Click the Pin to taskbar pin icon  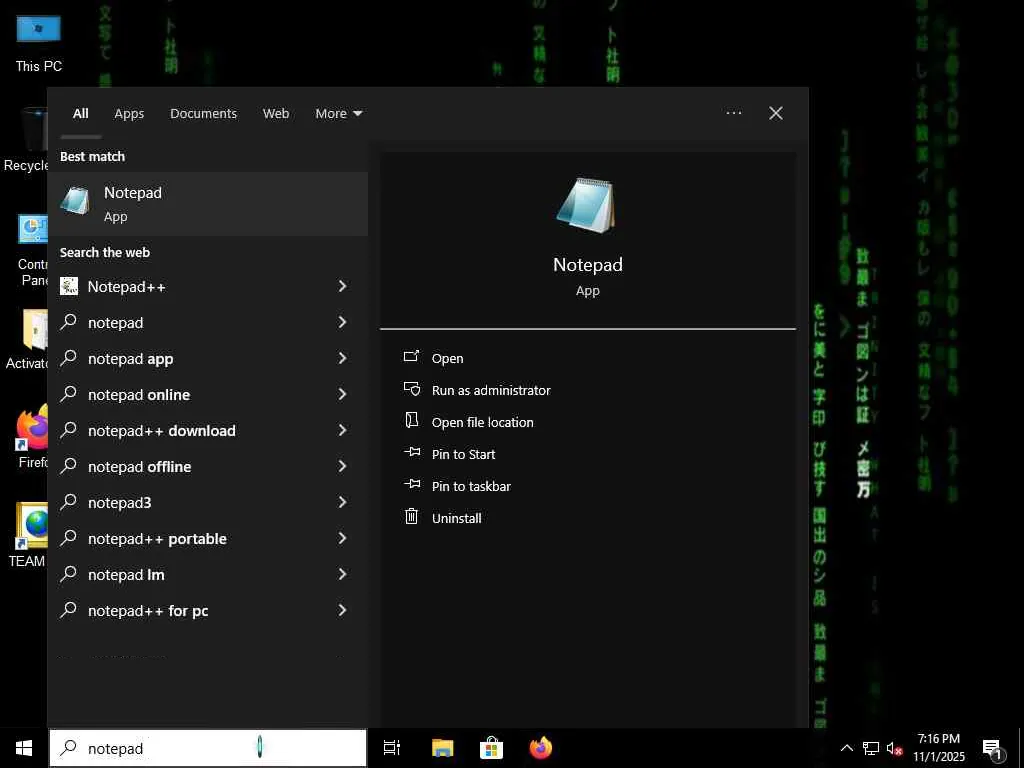tap(412, 484)
